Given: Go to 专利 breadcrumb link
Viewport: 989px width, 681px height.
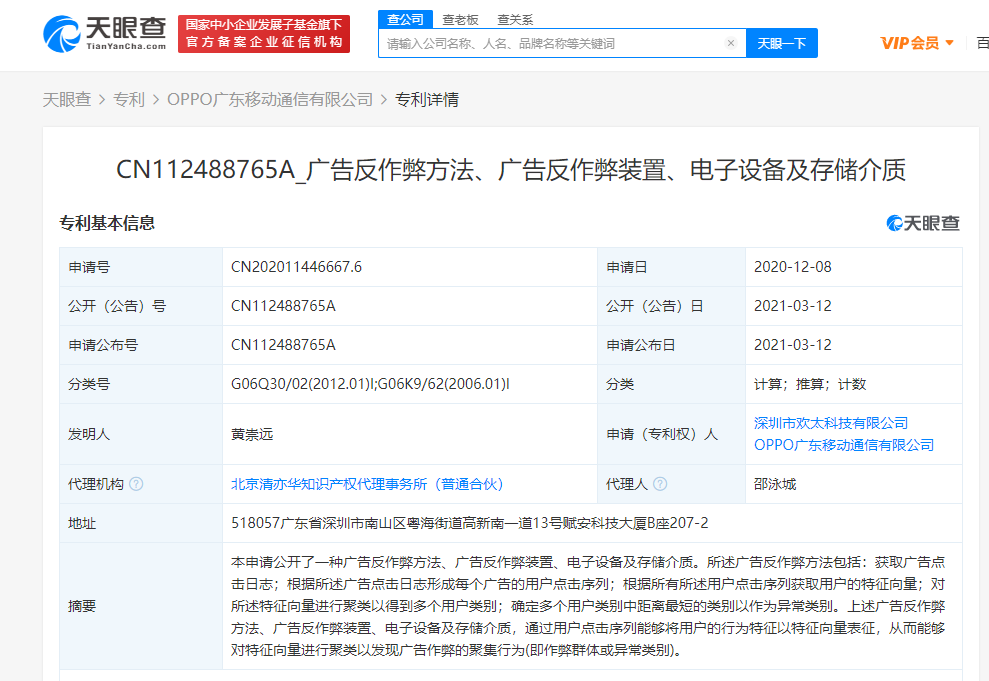Looking at the screenshot, I should click(129, 100).
